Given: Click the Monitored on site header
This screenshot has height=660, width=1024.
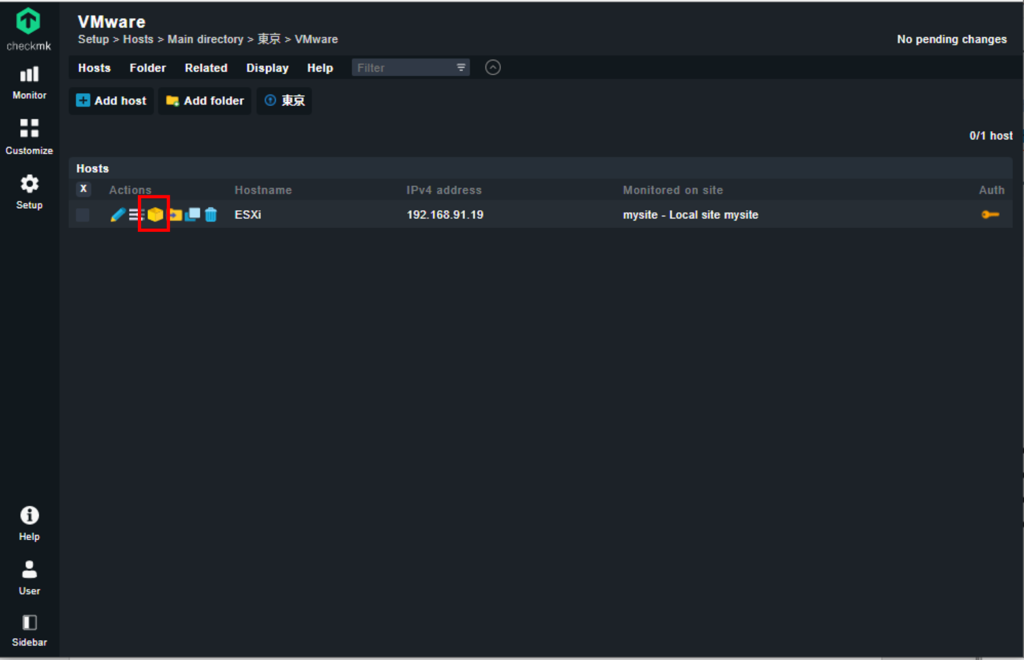Looking at the screenshot, I should (673, 190).
